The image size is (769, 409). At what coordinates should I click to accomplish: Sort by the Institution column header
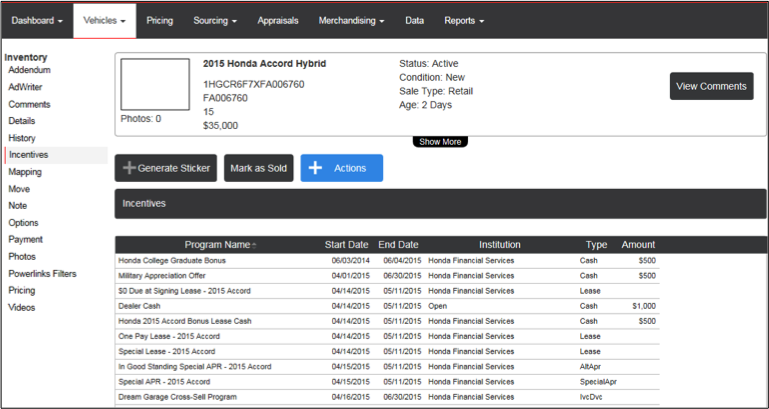500,245
